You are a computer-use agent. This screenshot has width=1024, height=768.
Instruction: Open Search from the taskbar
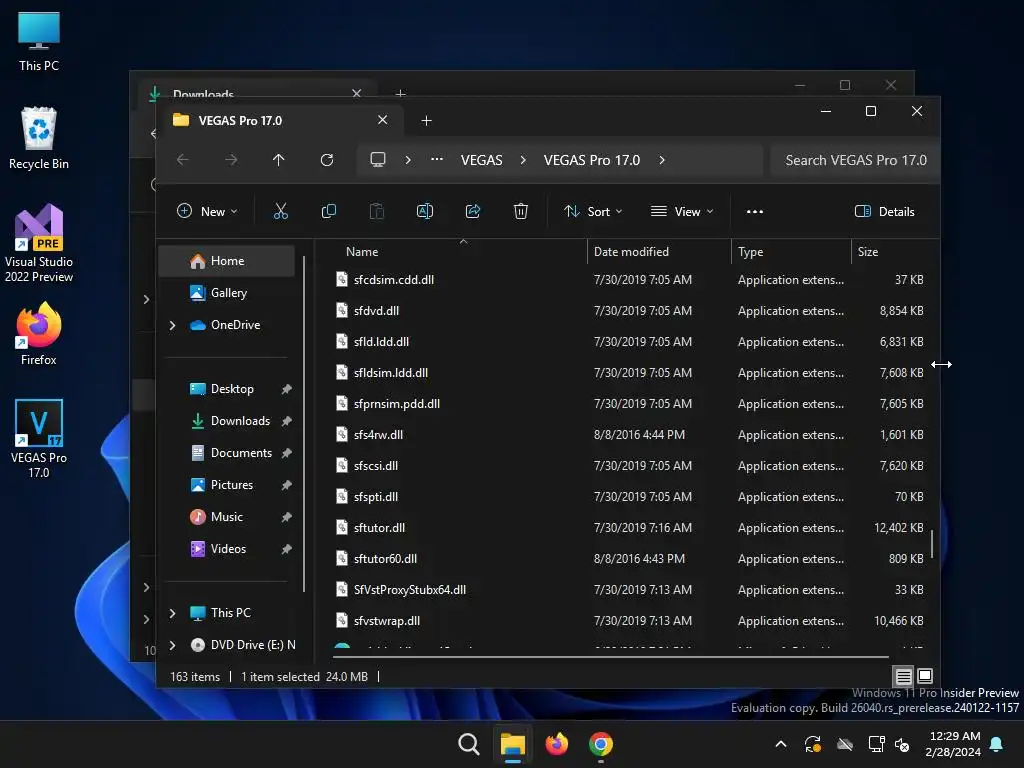click(x=468, y=744)
